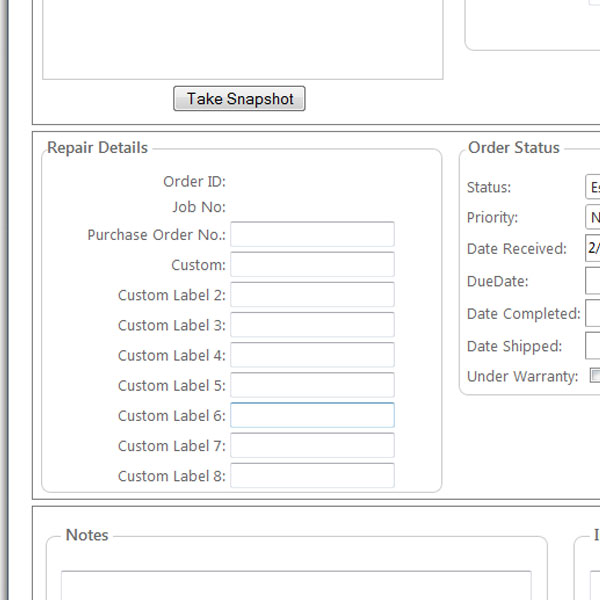The width and height of the screenshot is (600, 600).
Task: Click inside the Notes text area
Action: pyautogui.click(x=296, y=585)
